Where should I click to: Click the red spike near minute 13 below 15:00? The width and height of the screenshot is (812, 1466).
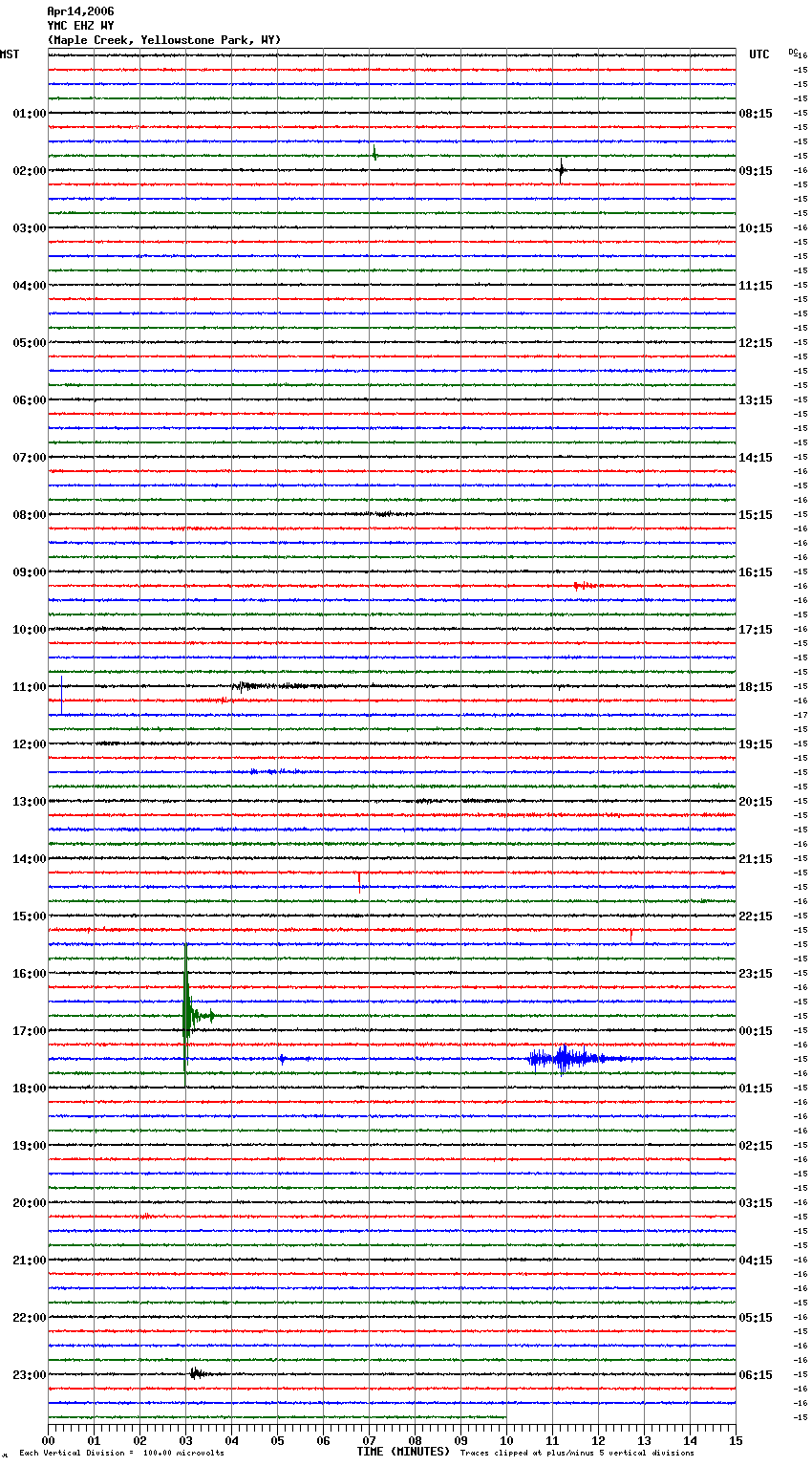(x=631, y=935)
